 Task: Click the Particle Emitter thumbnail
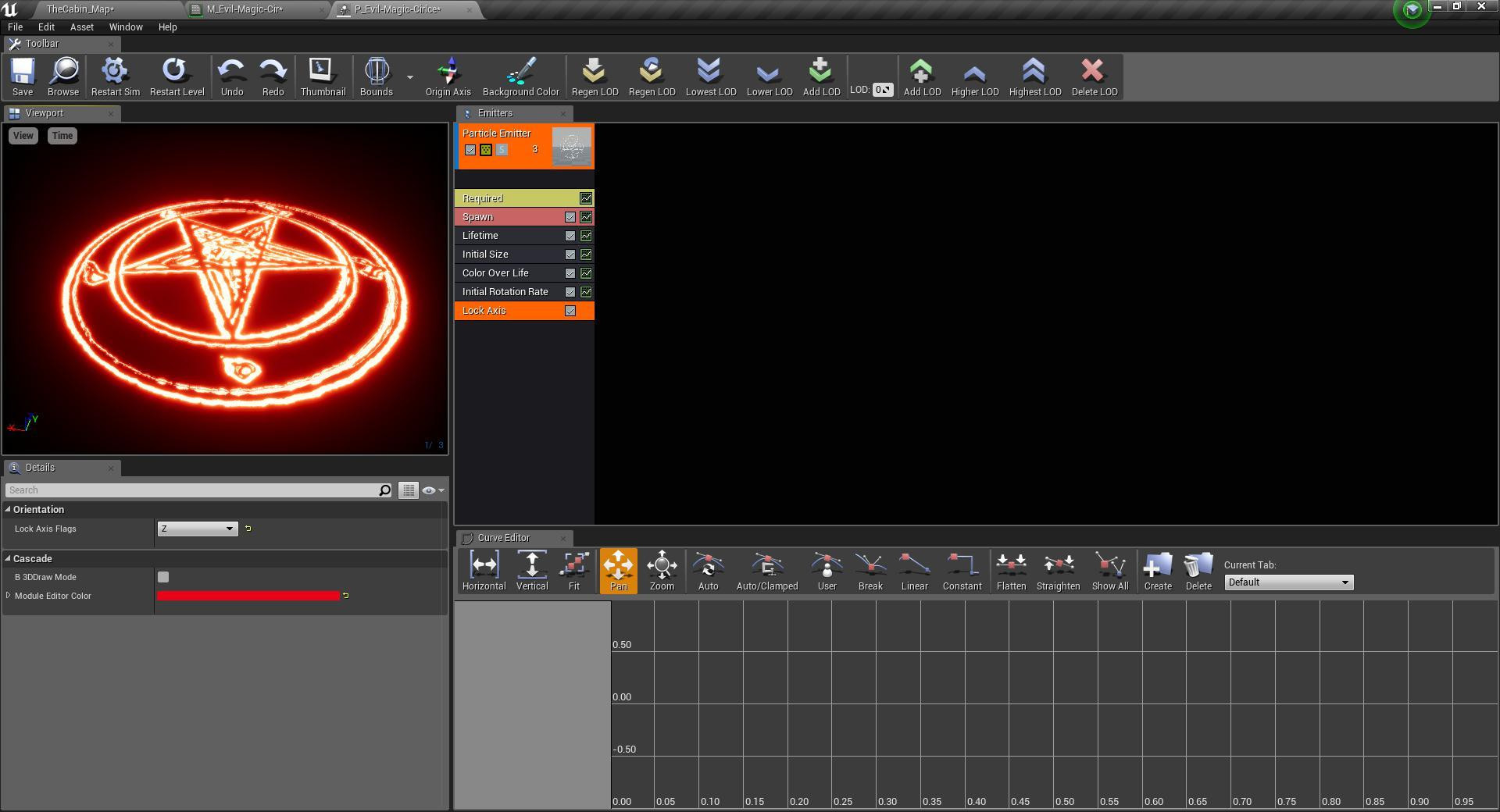coord(572,146)
